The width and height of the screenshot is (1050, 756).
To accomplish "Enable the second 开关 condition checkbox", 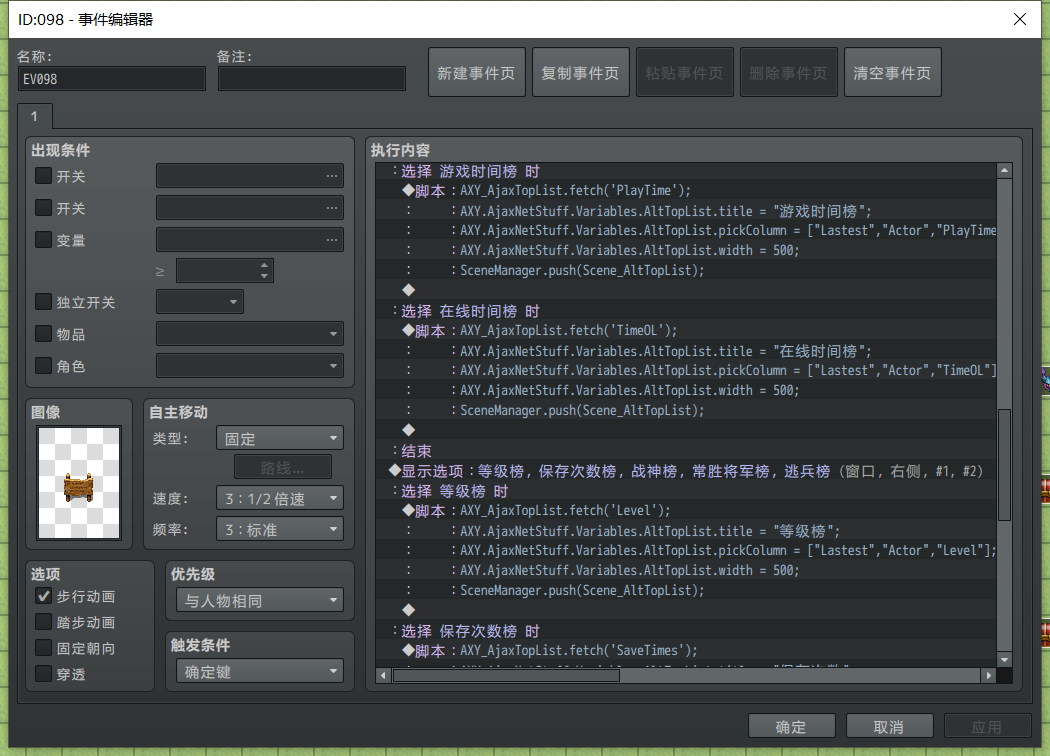I will coord(44,208).
